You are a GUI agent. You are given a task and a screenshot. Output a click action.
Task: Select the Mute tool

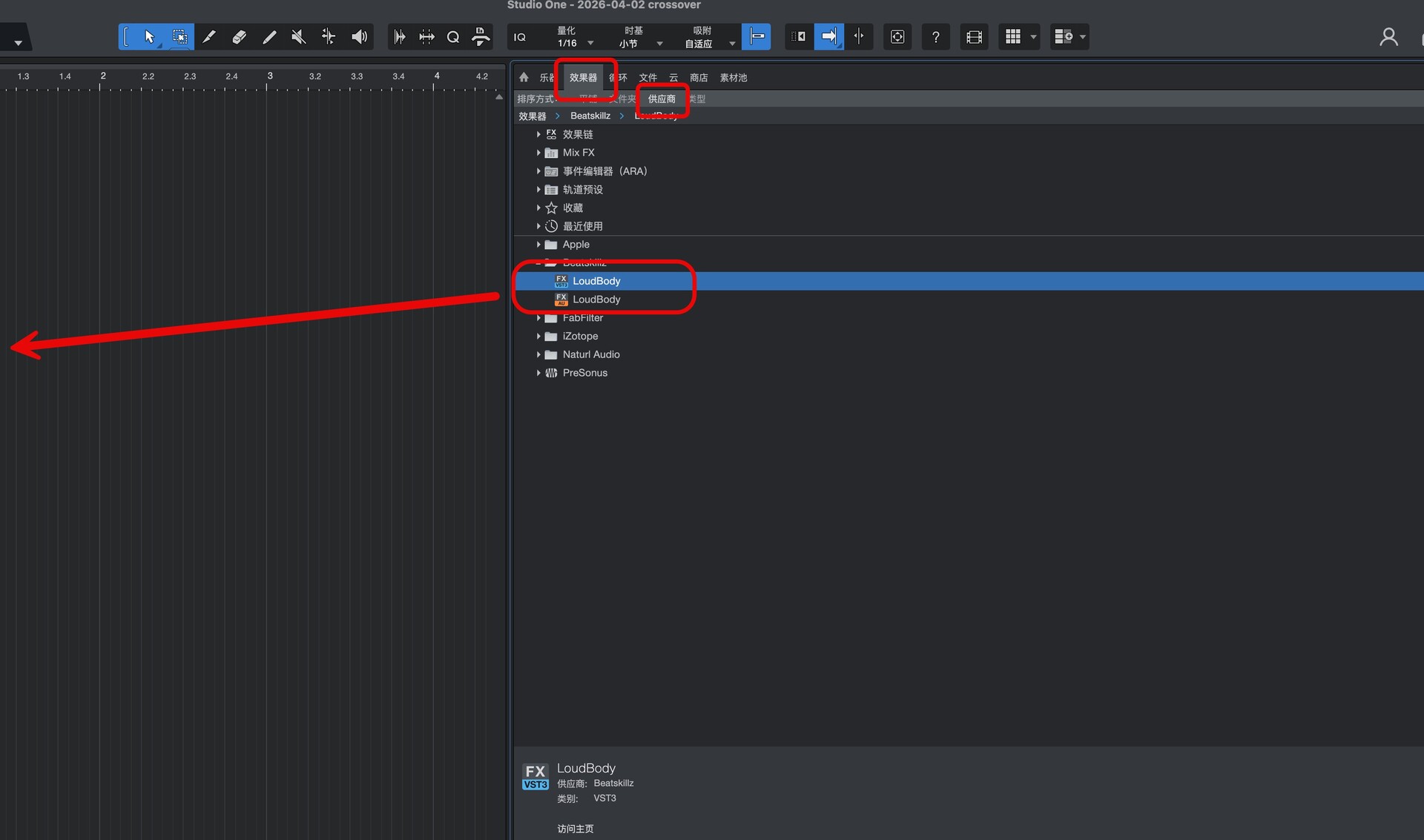[298, 37]
